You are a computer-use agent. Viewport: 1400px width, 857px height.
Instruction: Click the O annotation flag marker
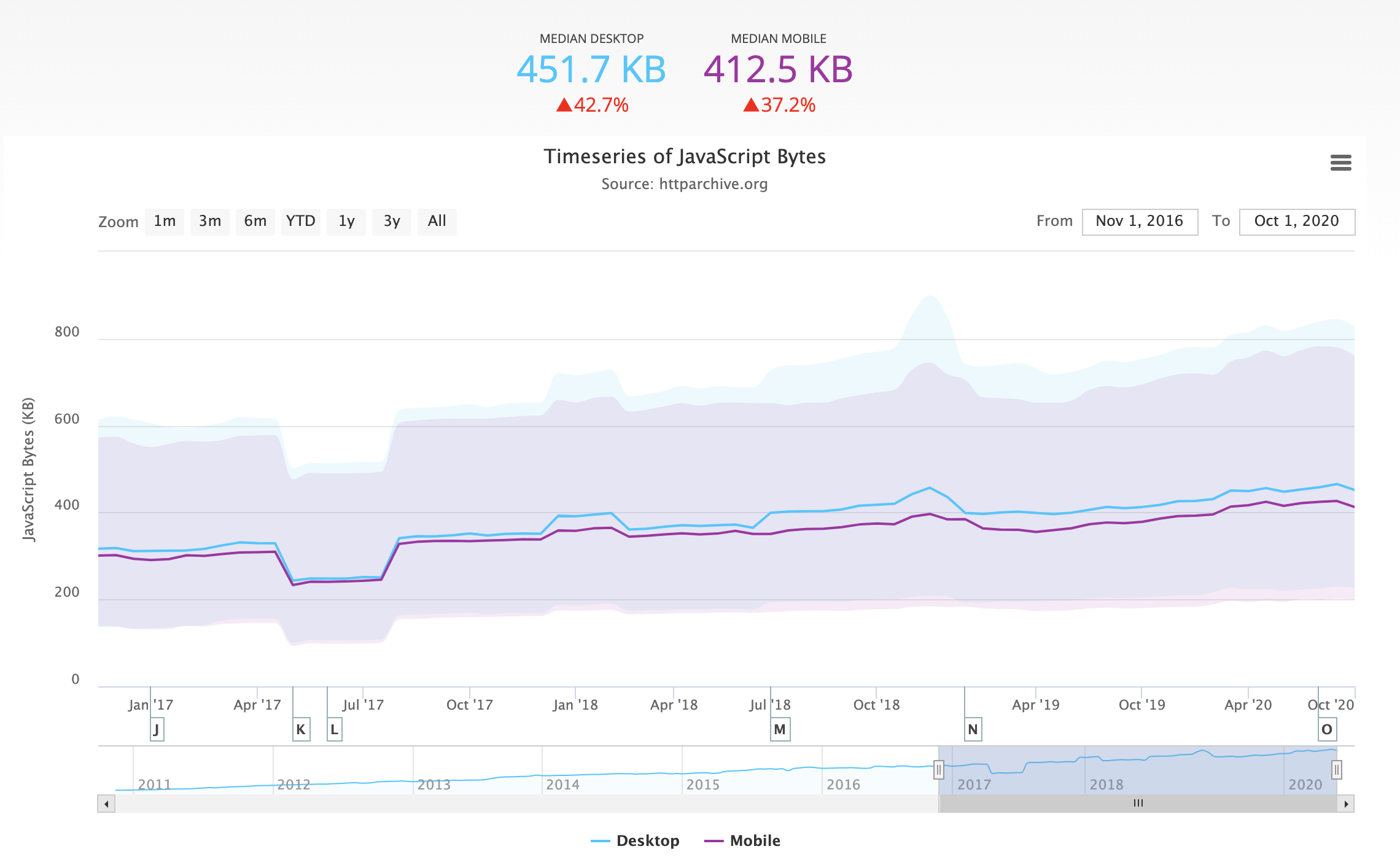click(1327, 729)
